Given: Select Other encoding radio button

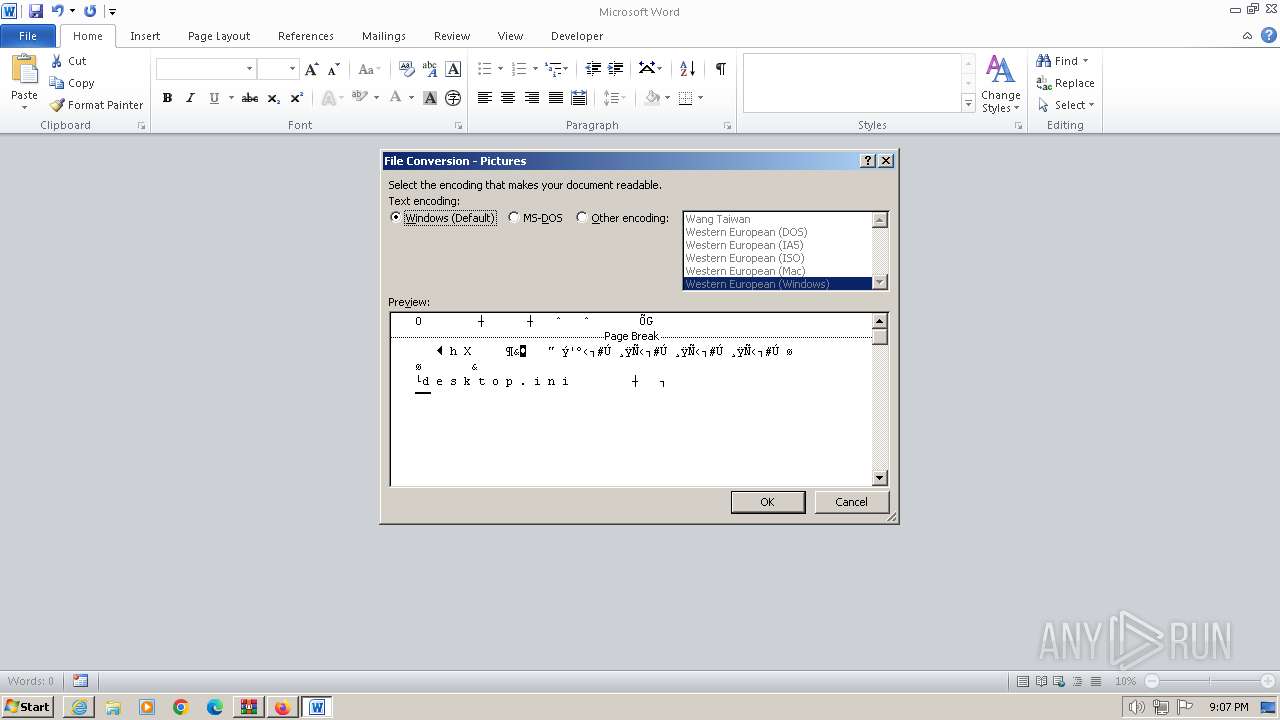Looking at the screenshot, I should (582, 218).
